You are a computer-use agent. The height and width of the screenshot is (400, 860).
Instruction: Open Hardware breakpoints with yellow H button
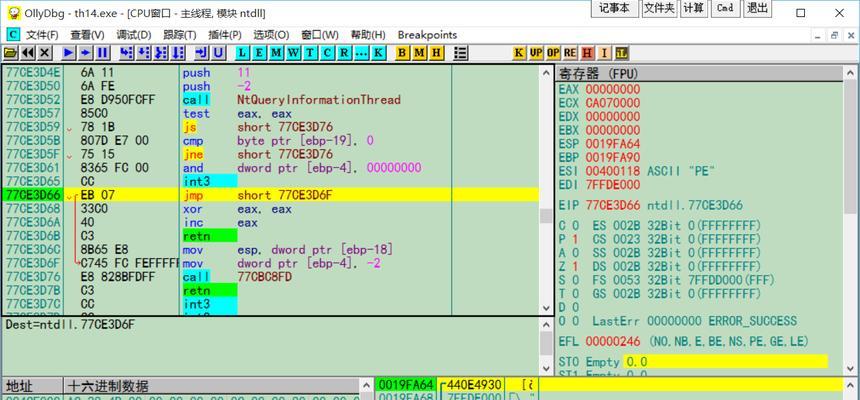(437, 53)
